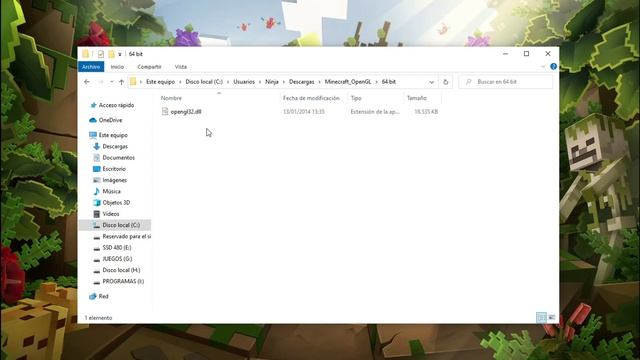This screenshot has width=640, height=360.
Task: Navigate to Ninja folder breadcrumb
Action: (x=271, y=82)
